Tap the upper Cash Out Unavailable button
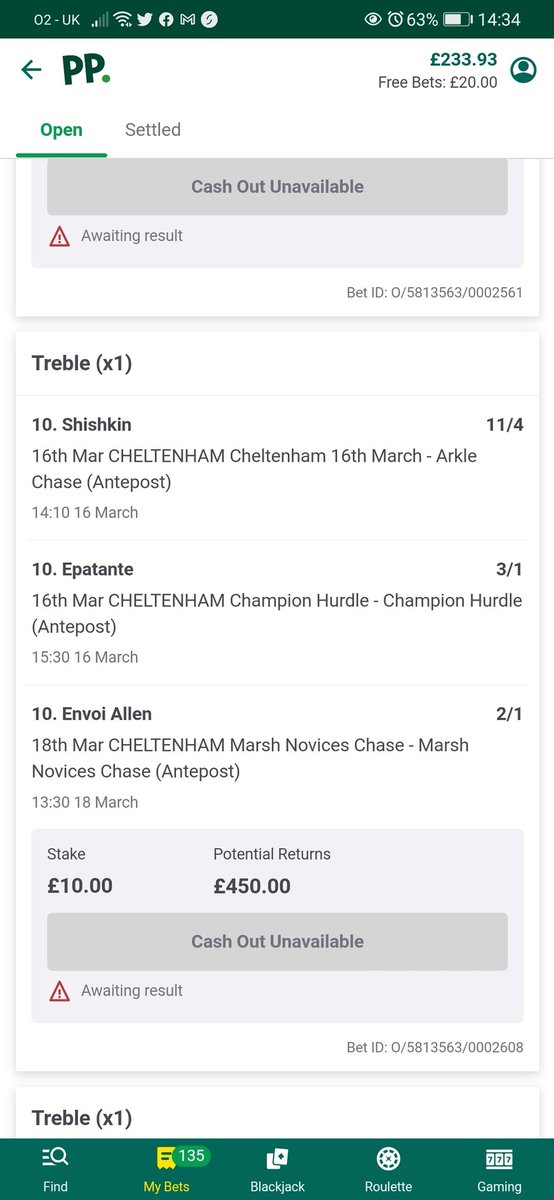This screenshot has height=1200, width=554. click(277, 186)
